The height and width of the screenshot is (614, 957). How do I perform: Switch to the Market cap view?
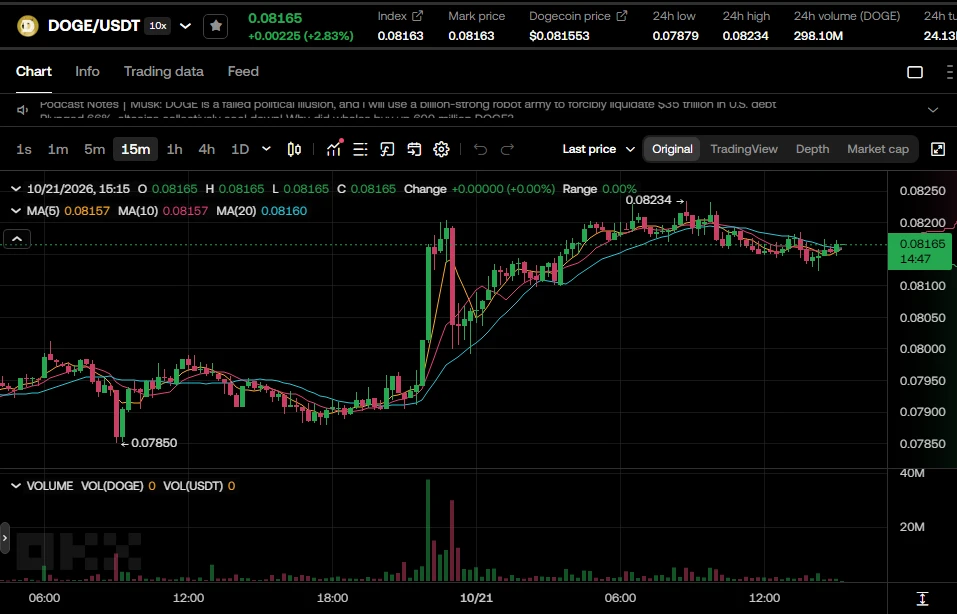(878, 149)
